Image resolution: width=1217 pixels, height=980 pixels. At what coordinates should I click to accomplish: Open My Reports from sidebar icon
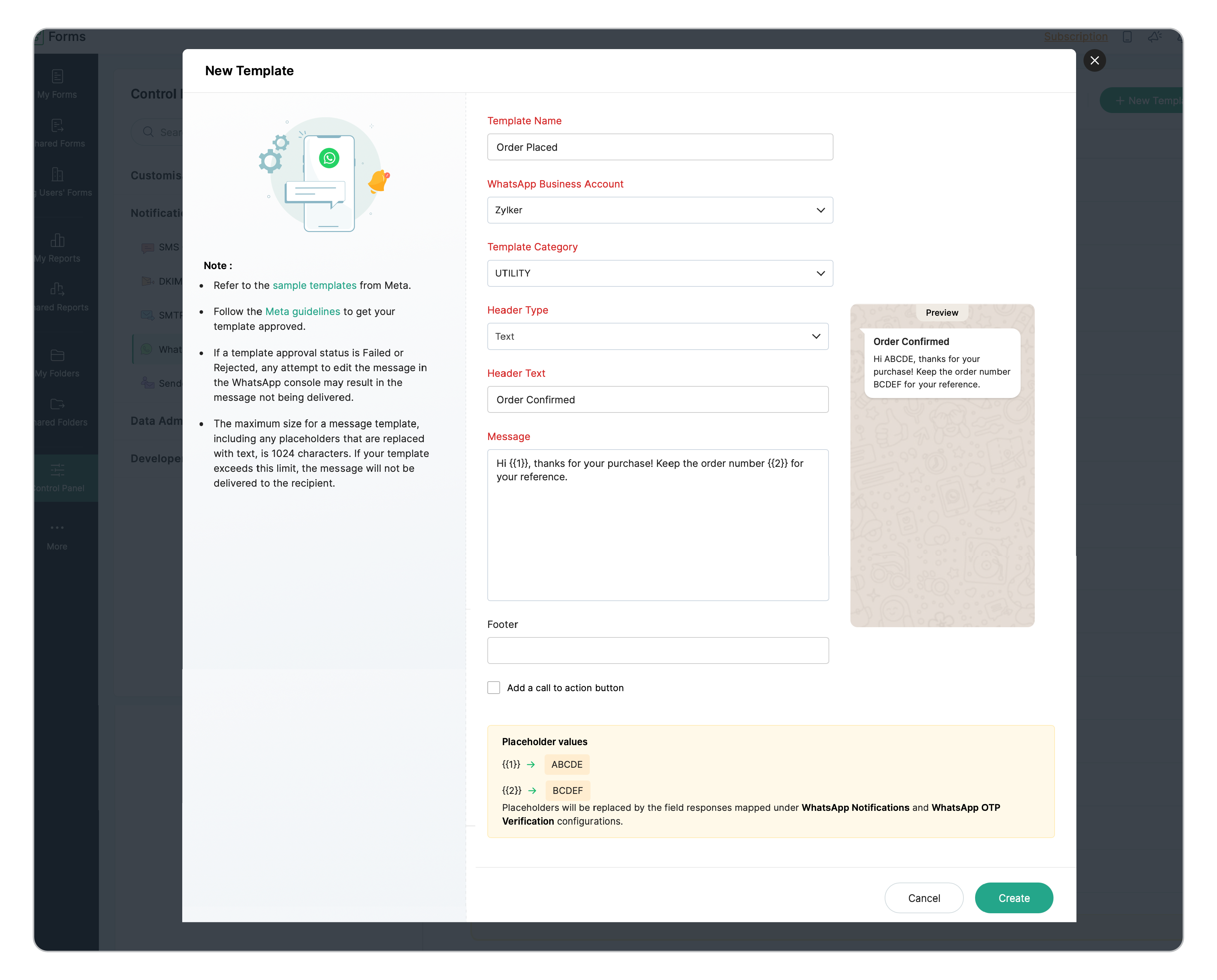[x=57, y=240]
